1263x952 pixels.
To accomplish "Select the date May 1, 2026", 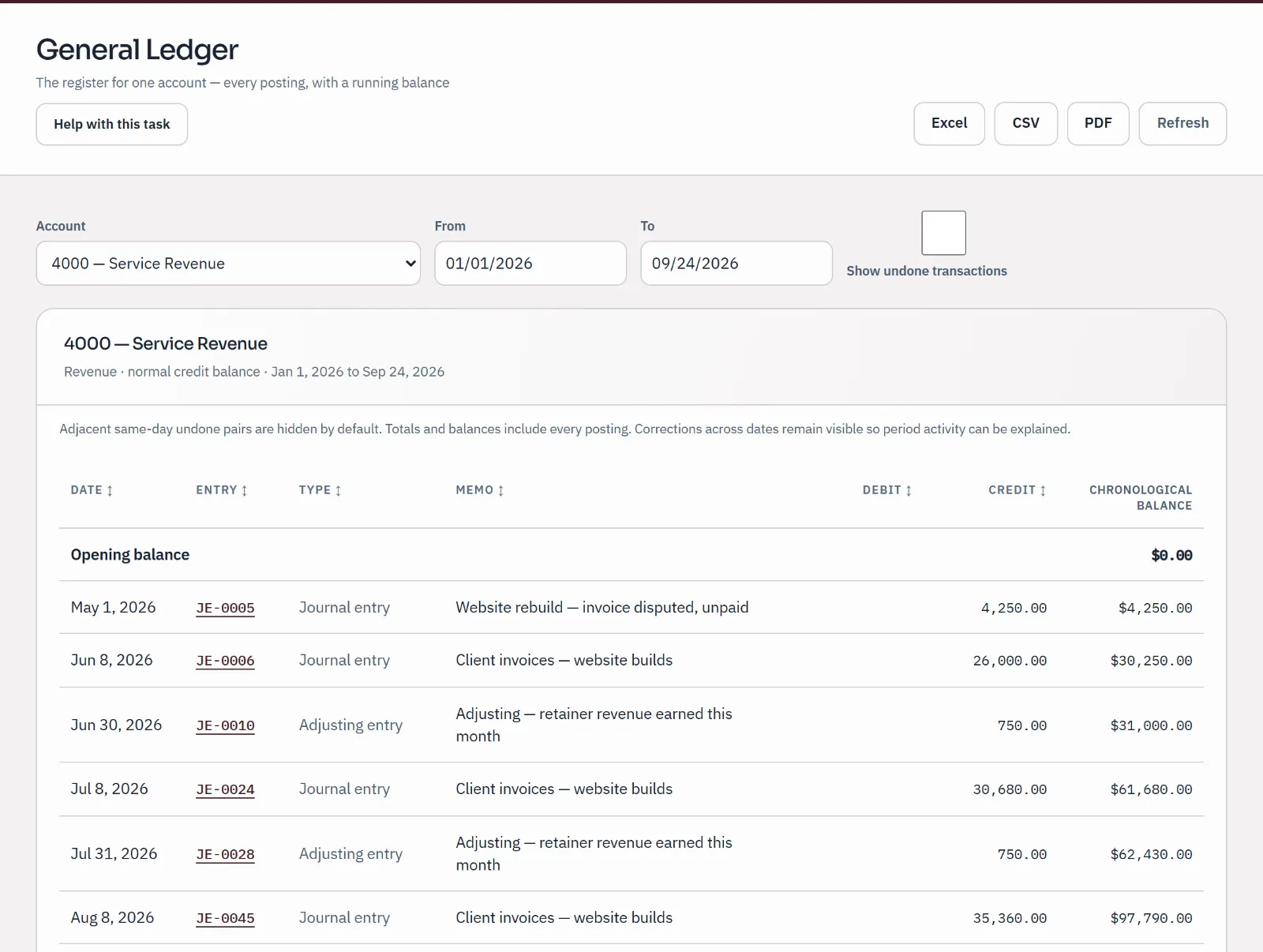I will [x=113, y=608].
